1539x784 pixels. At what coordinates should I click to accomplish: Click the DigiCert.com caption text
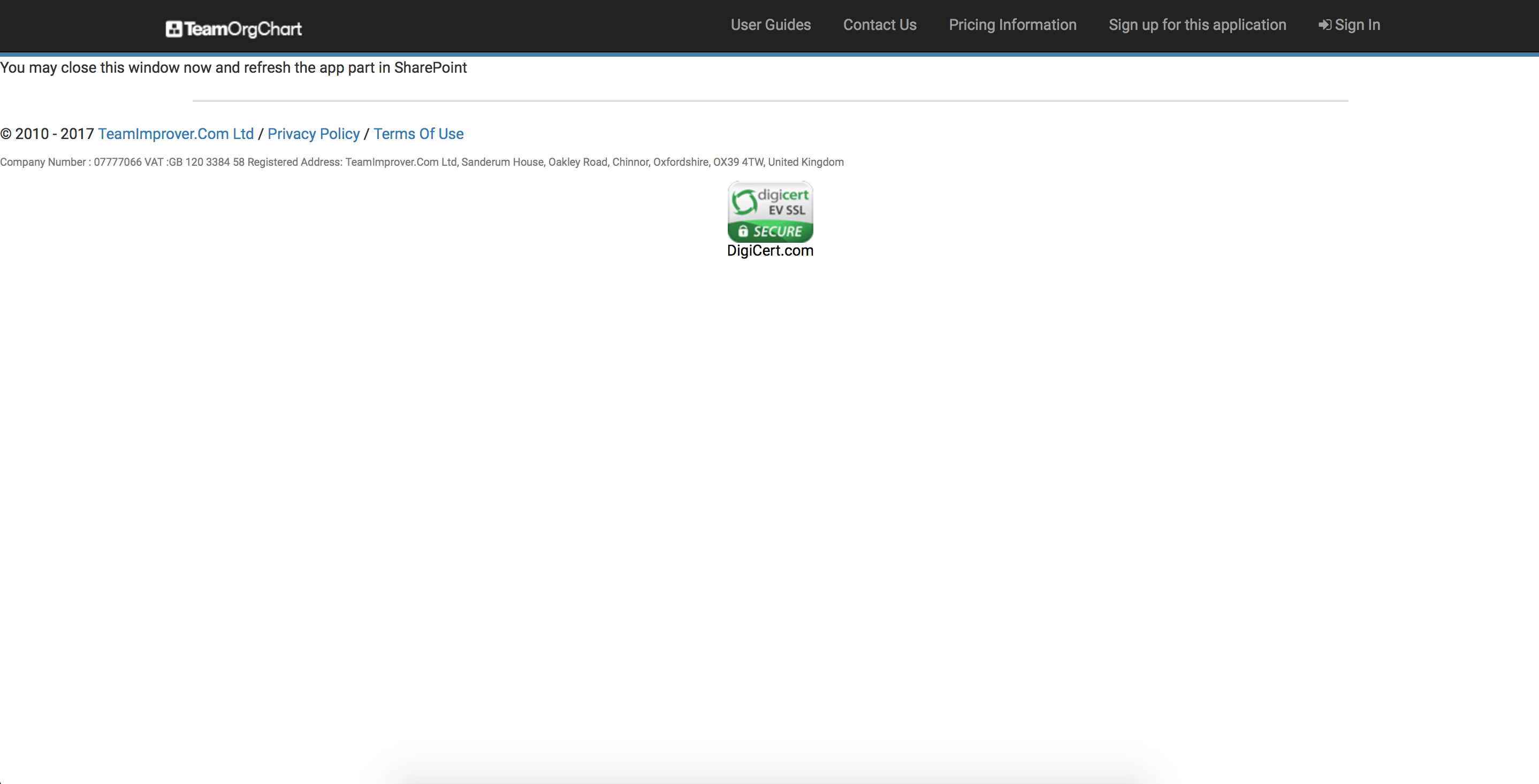coord(770,251)
